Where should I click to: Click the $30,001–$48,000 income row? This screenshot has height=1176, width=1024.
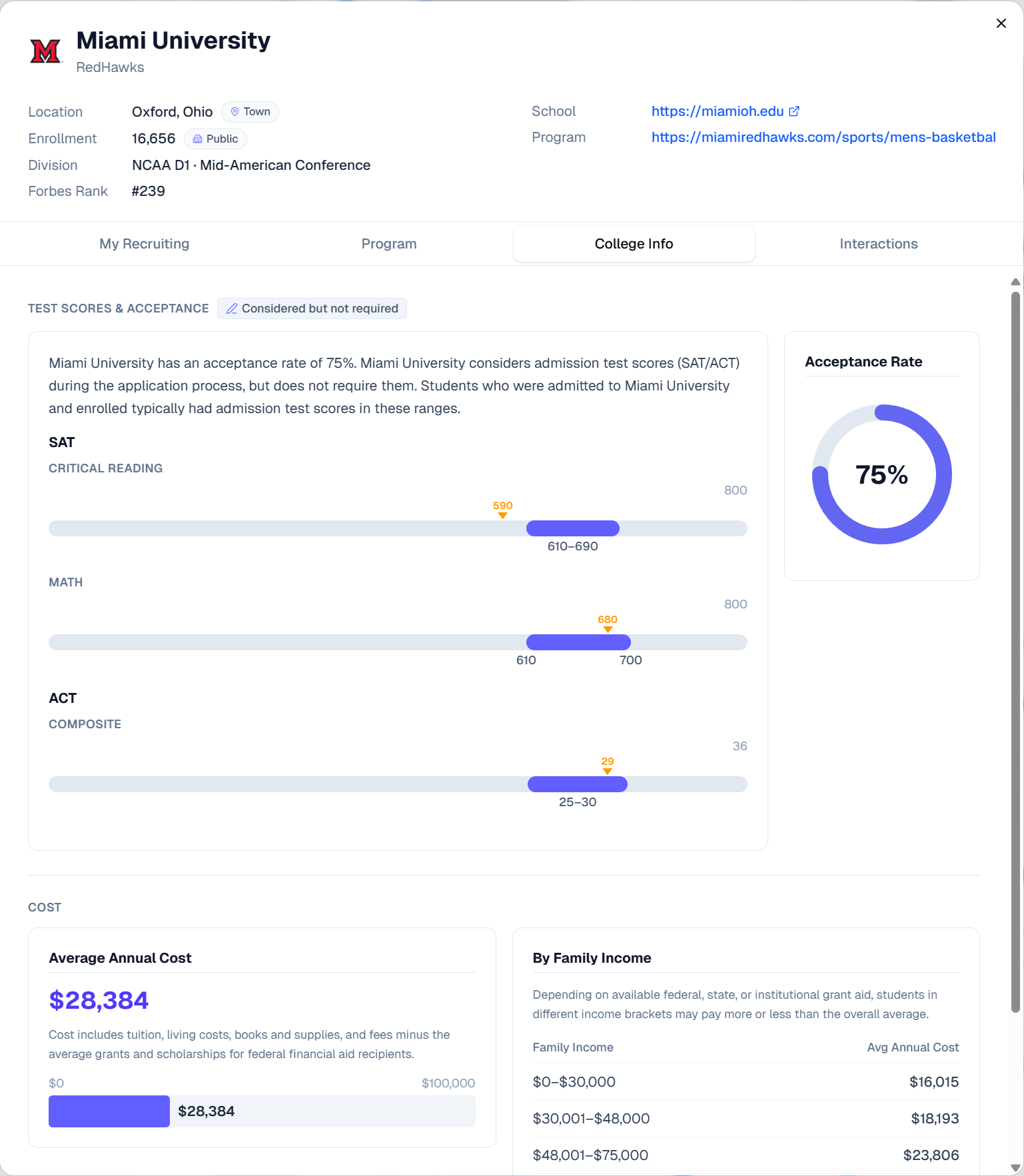pos(746,1119)
